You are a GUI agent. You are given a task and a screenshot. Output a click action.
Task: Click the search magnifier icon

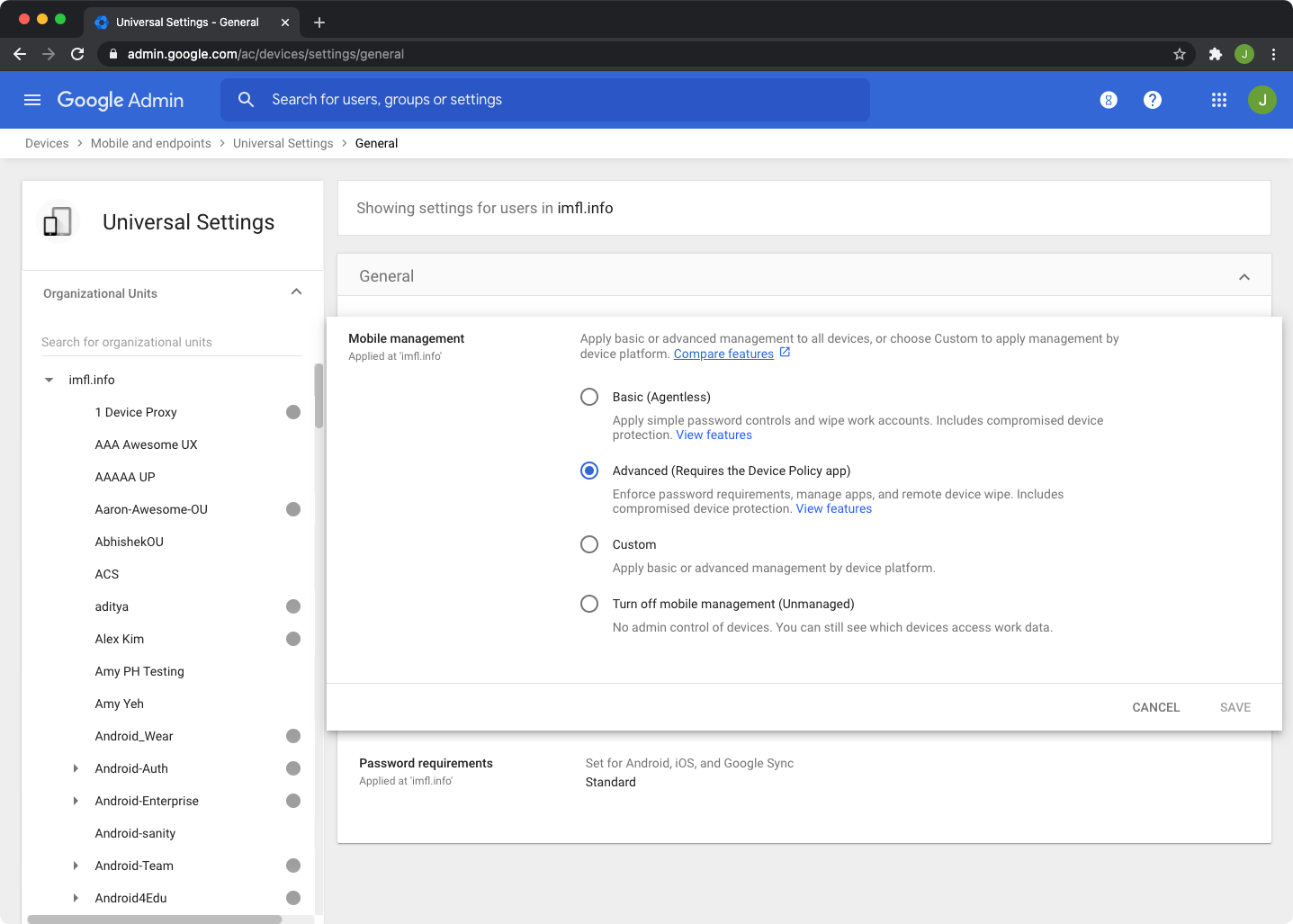click(246, 100)
